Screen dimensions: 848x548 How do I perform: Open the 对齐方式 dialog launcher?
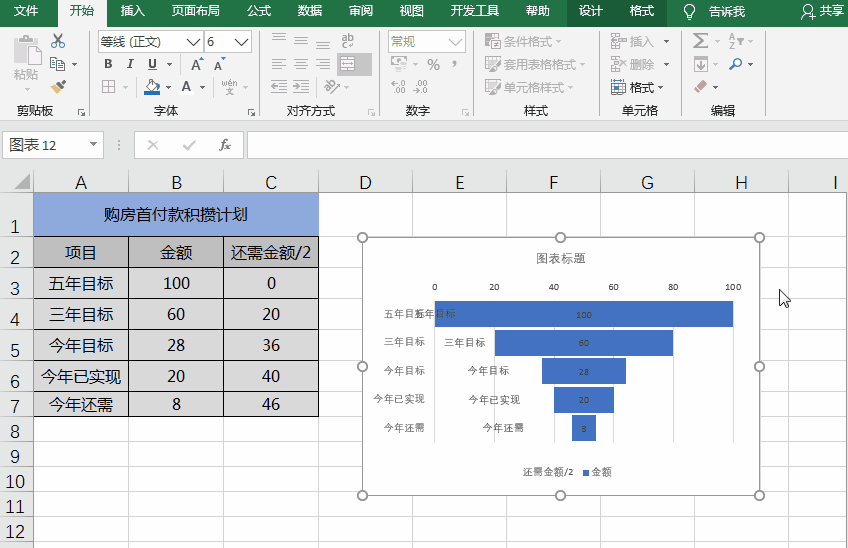point(371,112)
